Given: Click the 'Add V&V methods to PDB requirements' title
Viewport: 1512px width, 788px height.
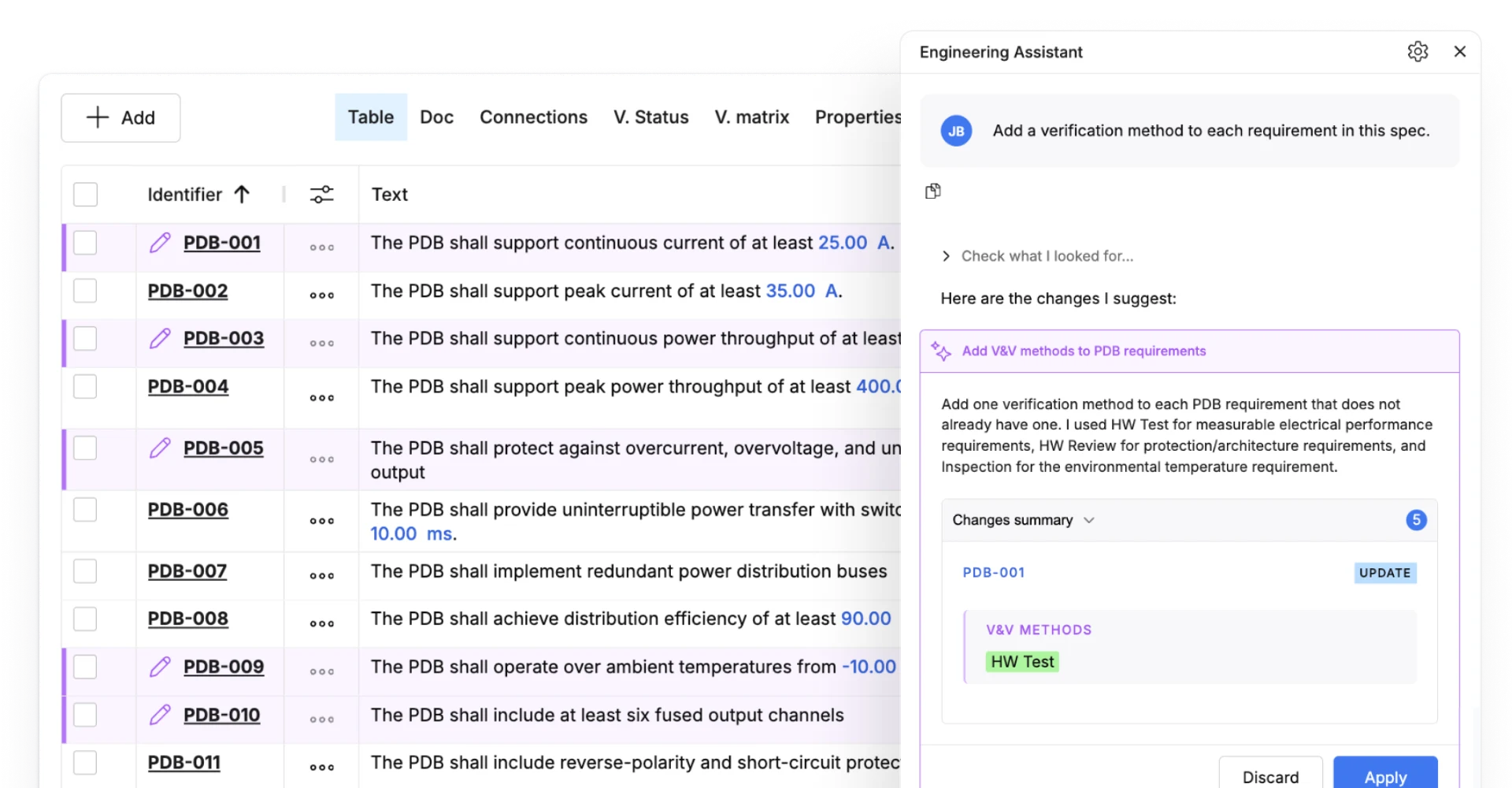Looking at the screenshot, I should (x=1084, y=351).
